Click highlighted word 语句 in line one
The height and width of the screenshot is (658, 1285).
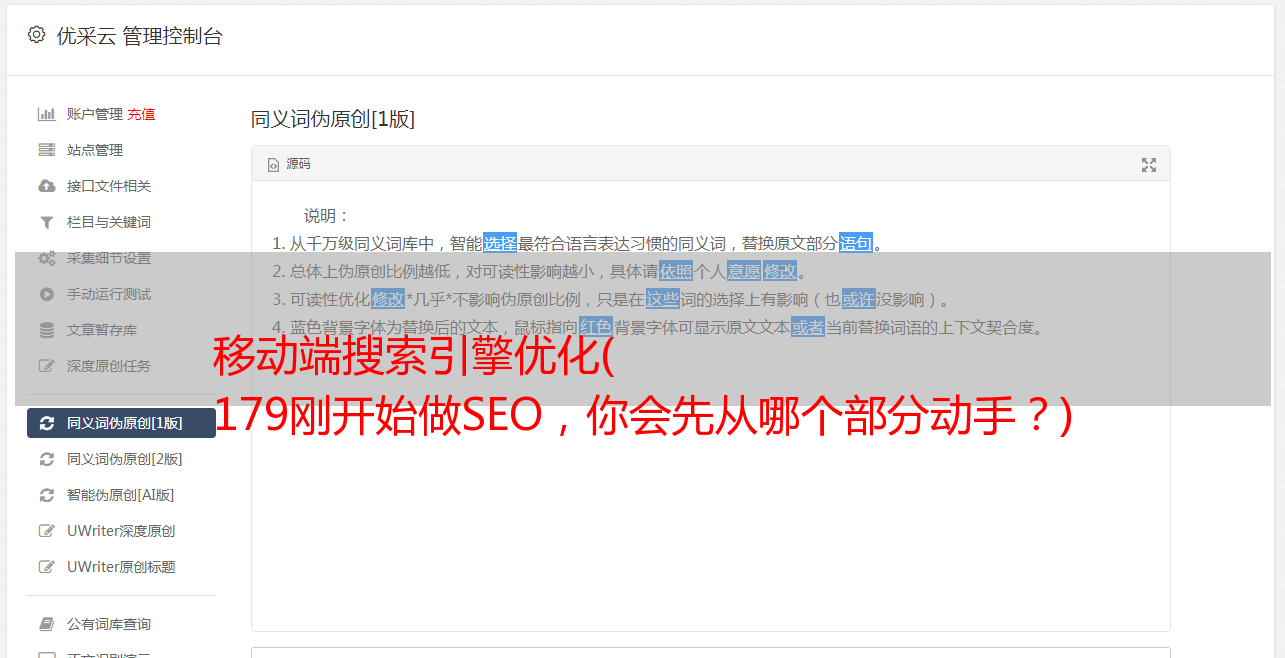[x=856, y=243]
